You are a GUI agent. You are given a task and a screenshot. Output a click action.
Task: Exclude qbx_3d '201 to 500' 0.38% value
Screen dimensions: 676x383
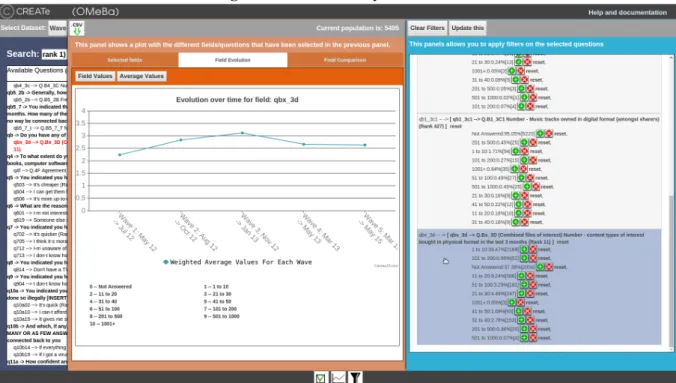533,329
